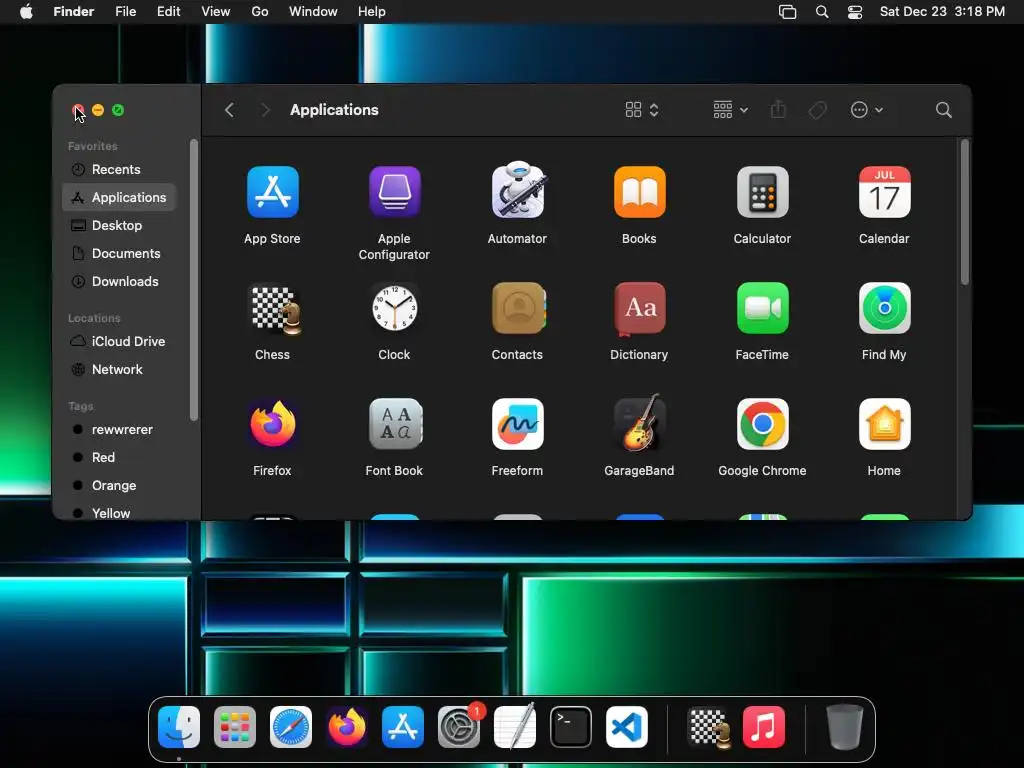
Task: Open Spotlight search in menu bar
Action: (822, 12)
